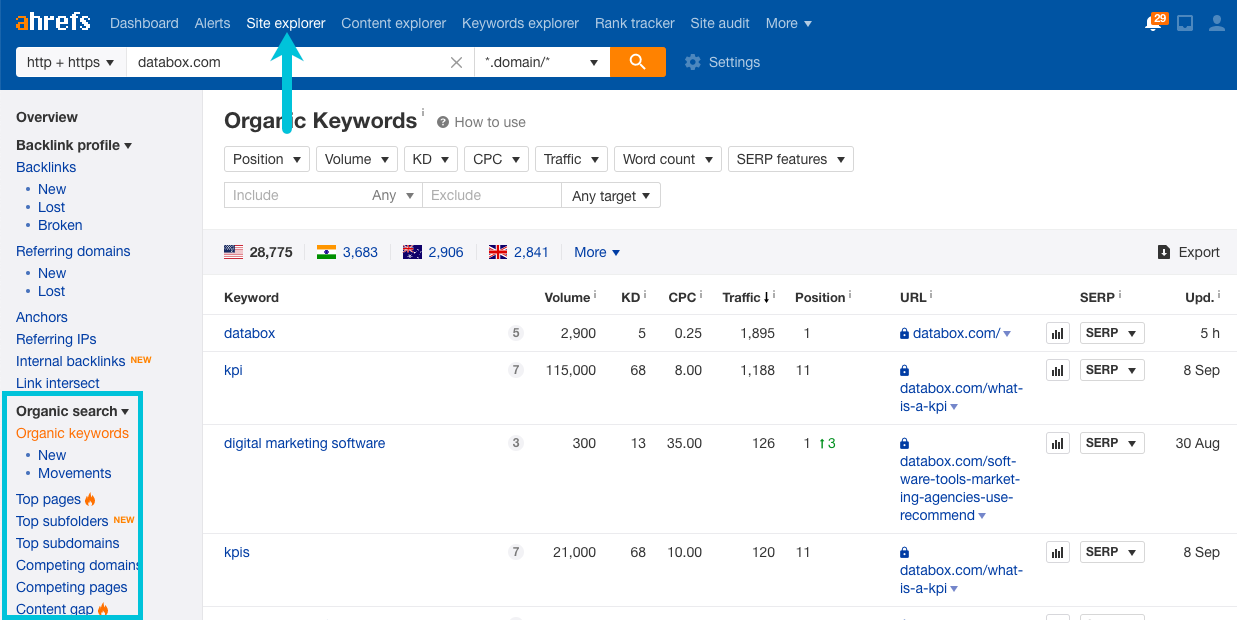The width and height of the screenshot is (1237, 620).
Task: Click the 3 badge next to digital marketing software
Action: tap(516, 443)
